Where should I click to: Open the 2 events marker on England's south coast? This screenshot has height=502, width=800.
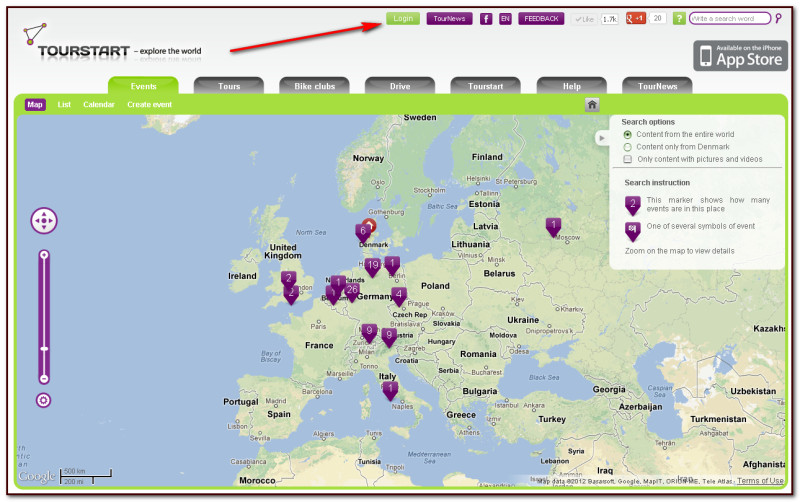(x=291, y=294)
